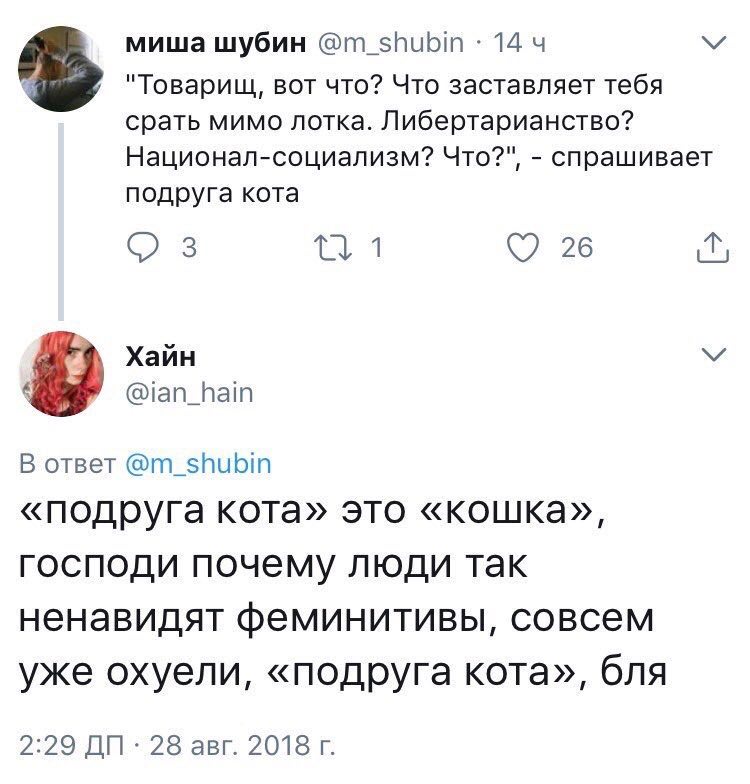Open the chevron dropdown on Хайн's tweet
This screenshot has width=750, height=784.
click(x=711, y=355)
